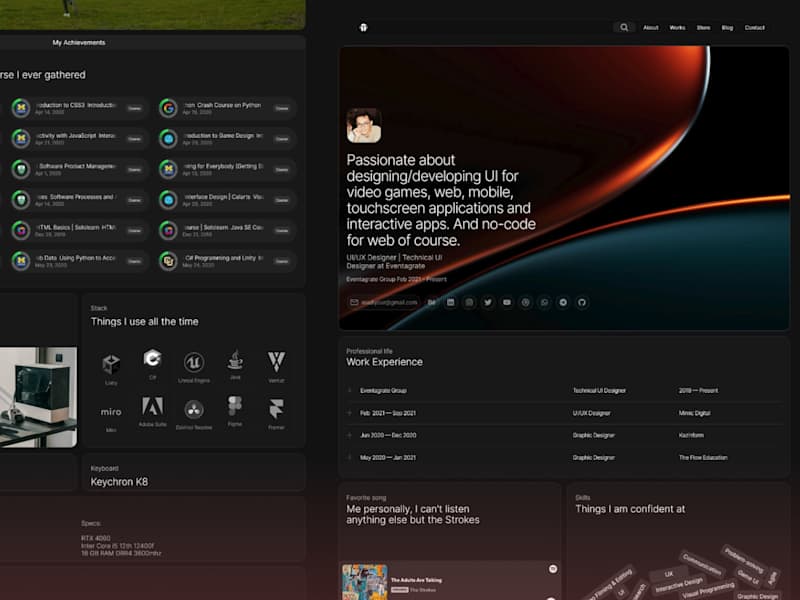This screenshot has height=600, width=800.
Task: Click the Google badge beside Crash Course on Python
Action: click(x=168, y=108)
